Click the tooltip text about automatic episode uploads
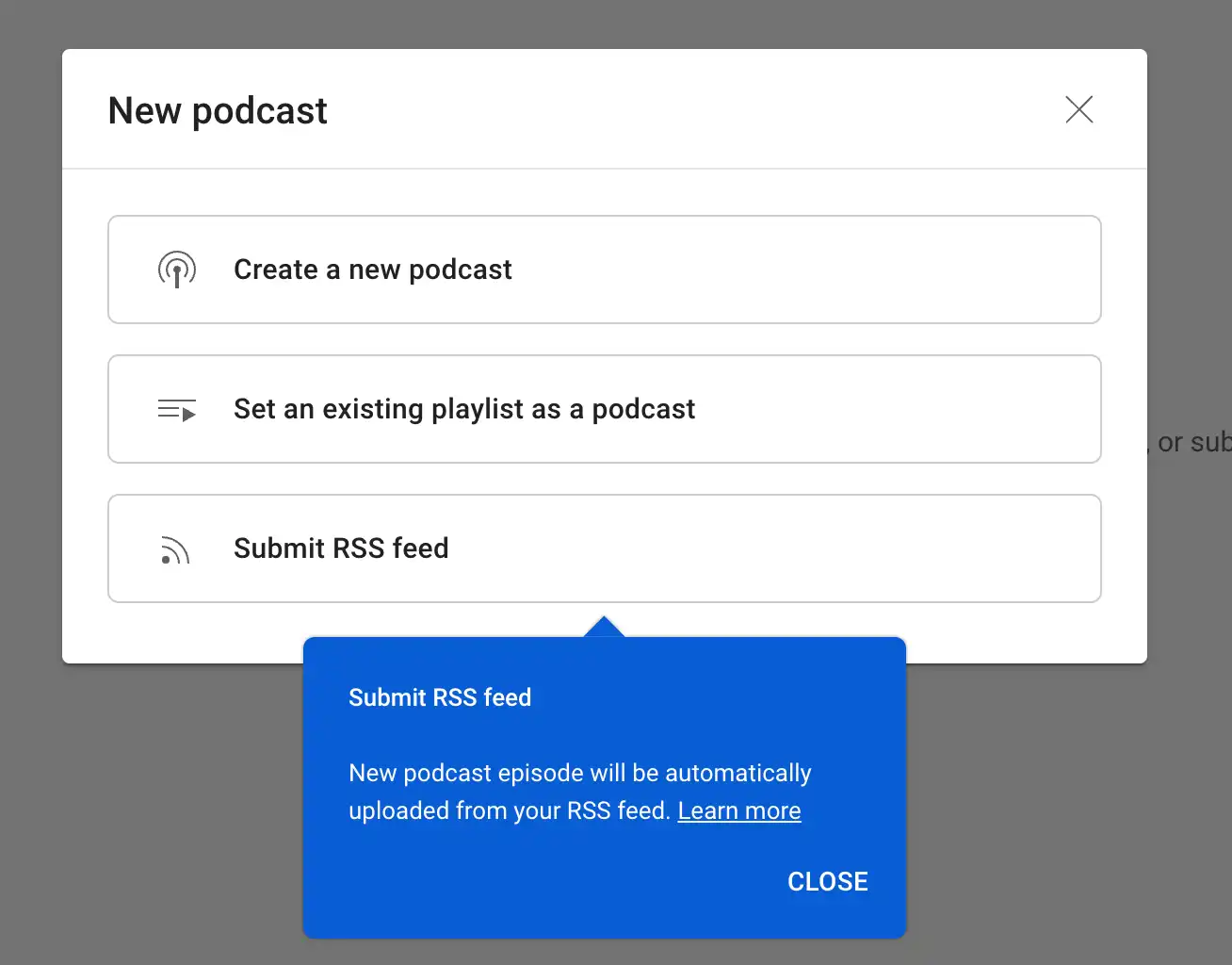 click(579, 792)
